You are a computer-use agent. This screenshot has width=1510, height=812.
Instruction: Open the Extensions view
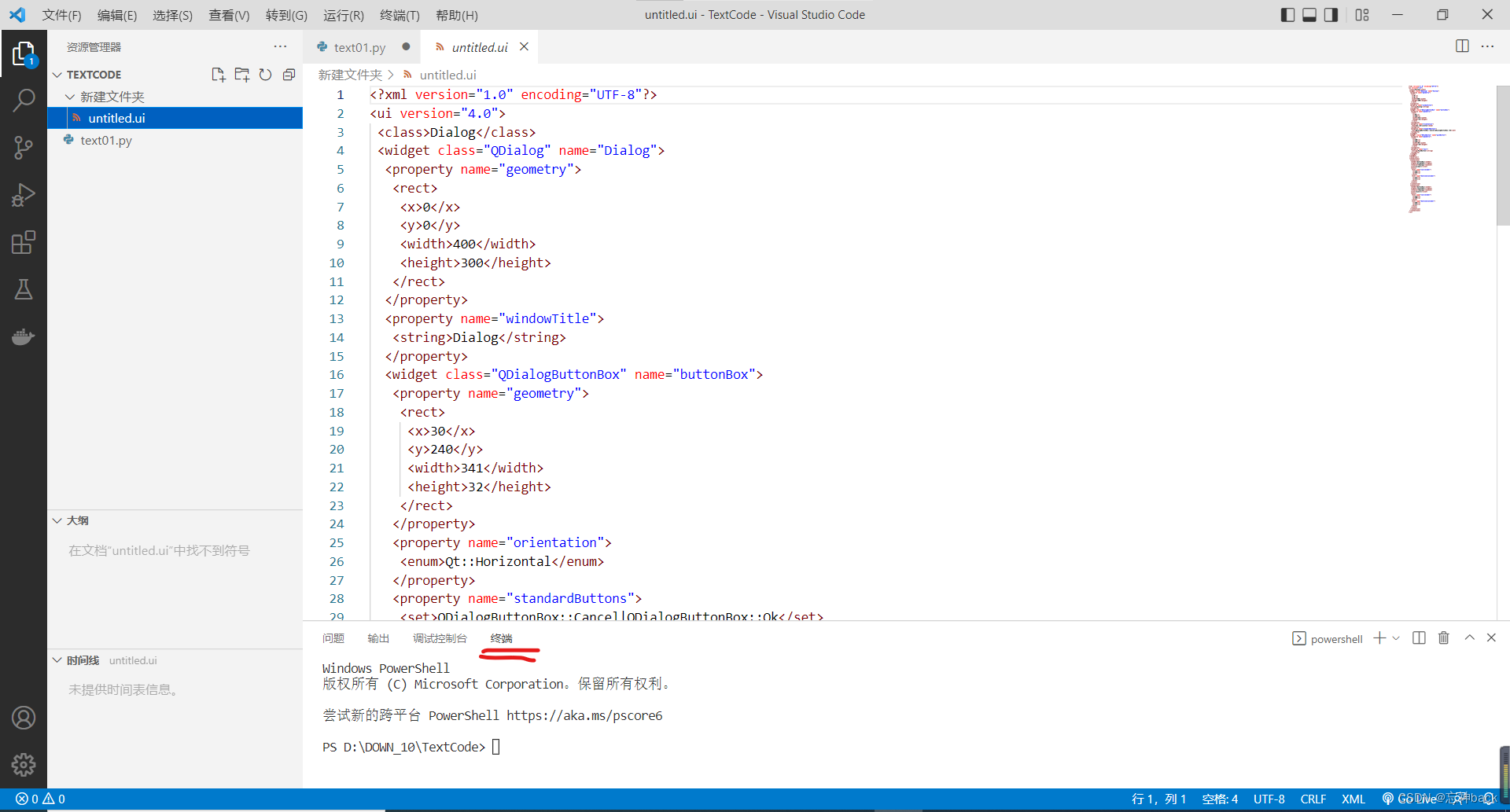pyautogui.click(x=24, y=242)
